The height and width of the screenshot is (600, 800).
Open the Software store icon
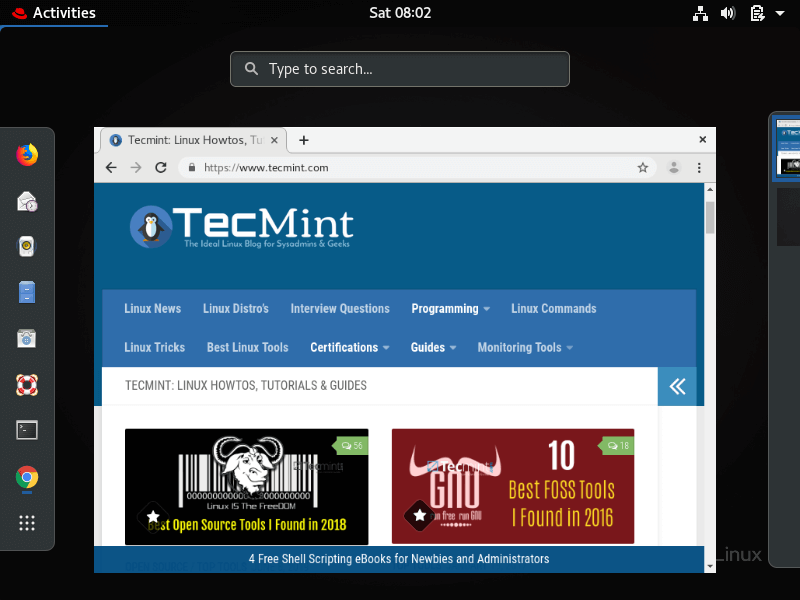point(27,338)
